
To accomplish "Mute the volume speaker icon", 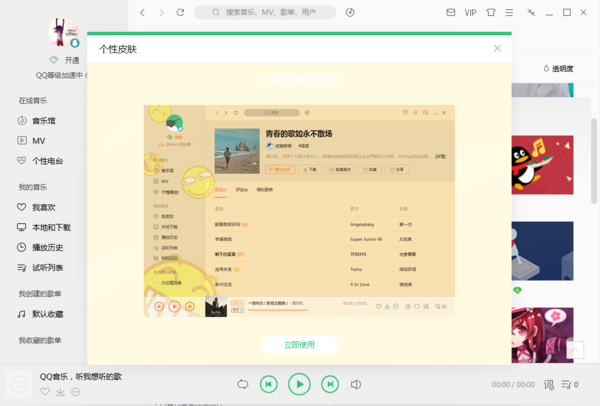I will point(356,384).
